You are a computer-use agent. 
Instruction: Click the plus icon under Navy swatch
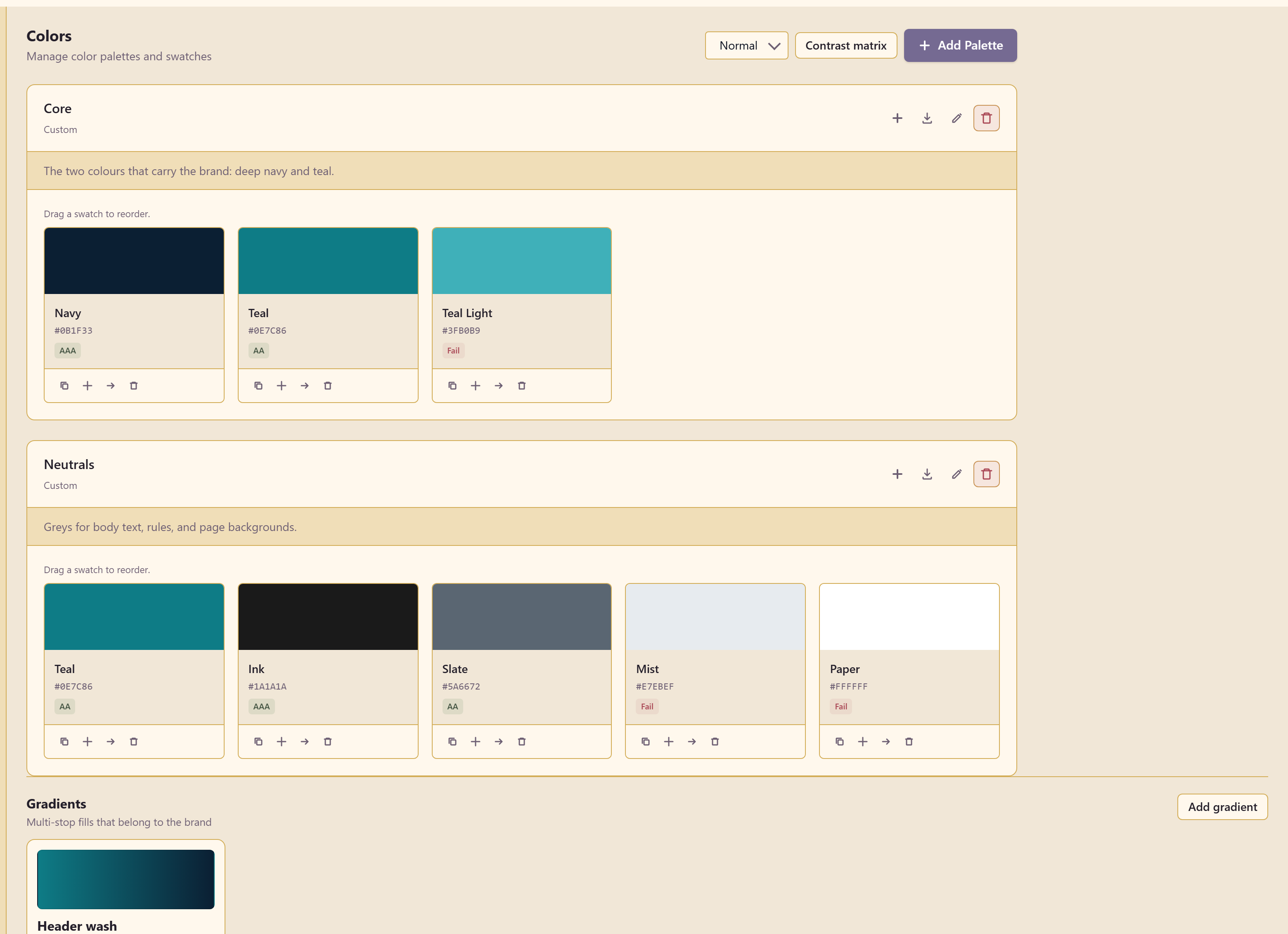click(88, 386)
